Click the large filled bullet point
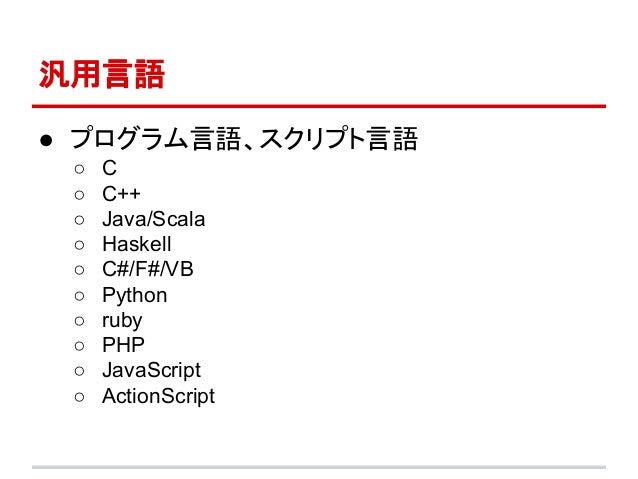 (46, 141)
